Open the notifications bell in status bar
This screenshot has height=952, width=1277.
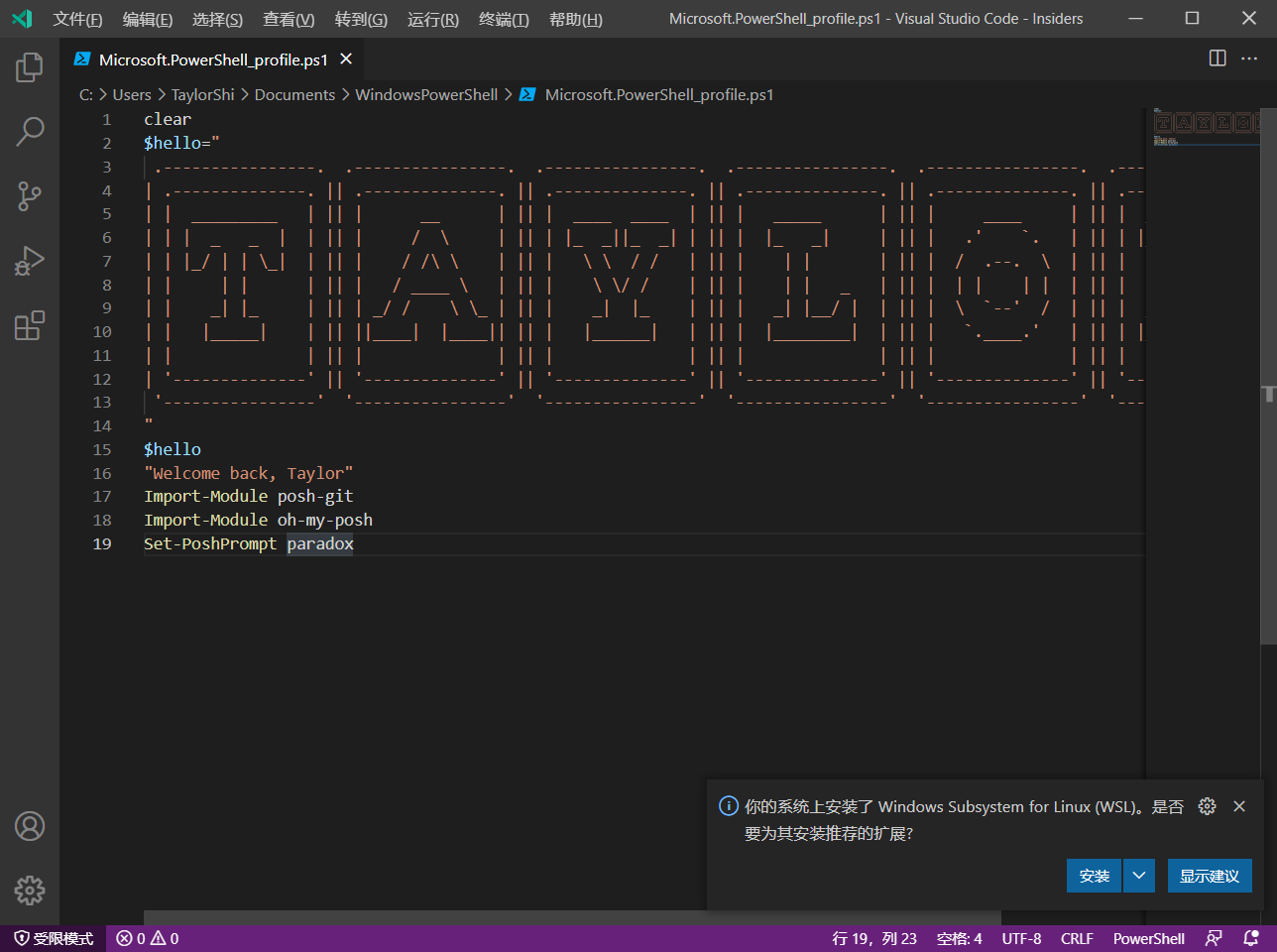coord(1251,938)
